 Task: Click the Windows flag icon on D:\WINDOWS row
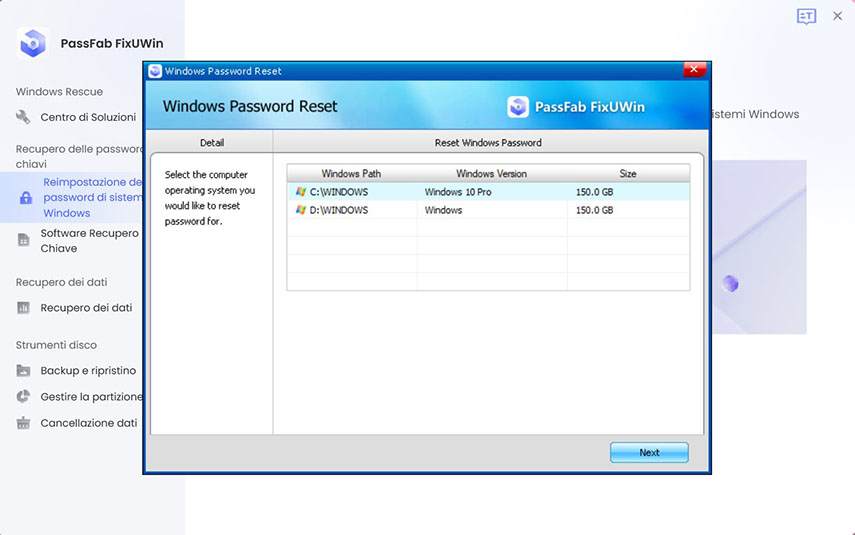(300, 209)
